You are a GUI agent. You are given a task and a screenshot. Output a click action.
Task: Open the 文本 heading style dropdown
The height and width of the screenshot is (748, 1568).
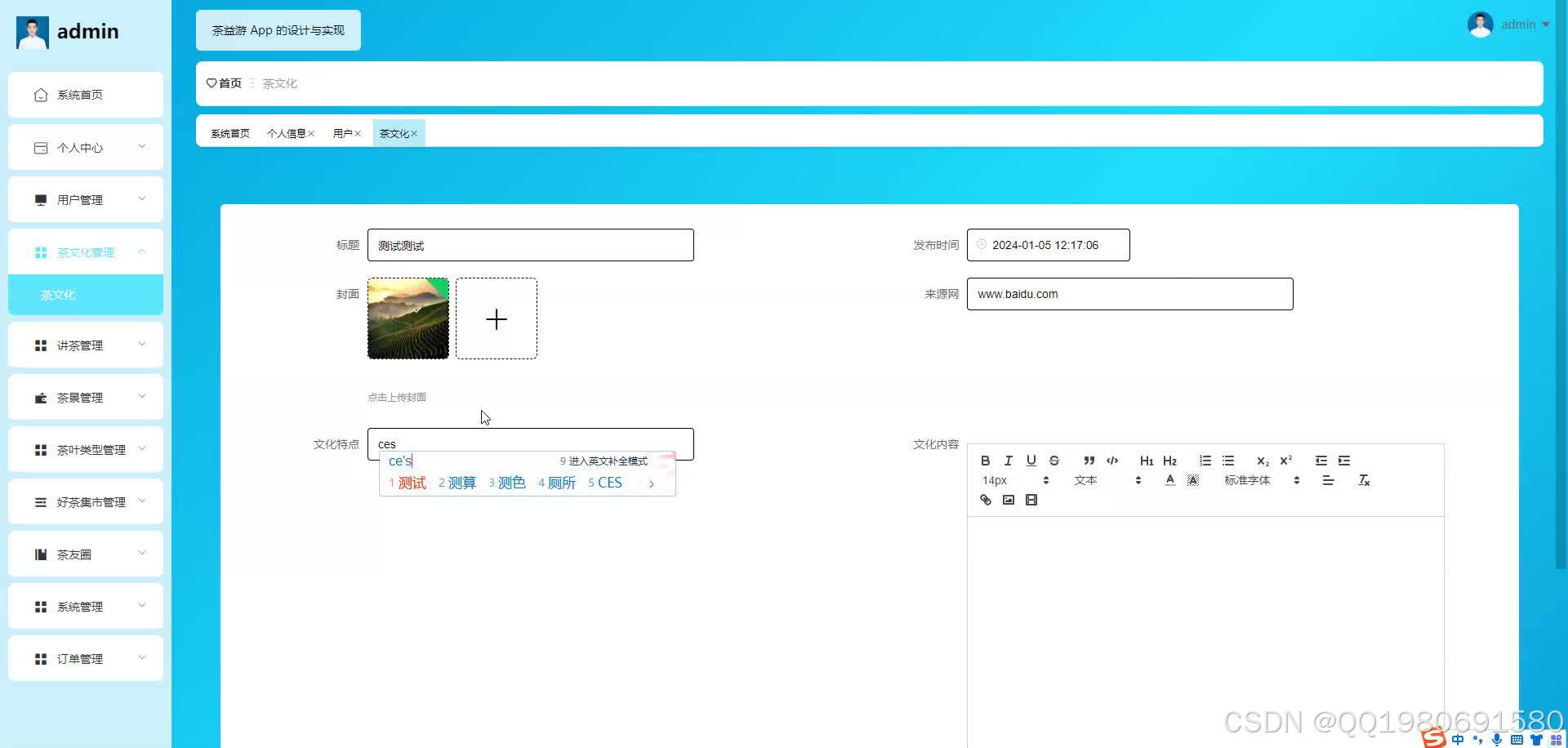pos(1107,480)
